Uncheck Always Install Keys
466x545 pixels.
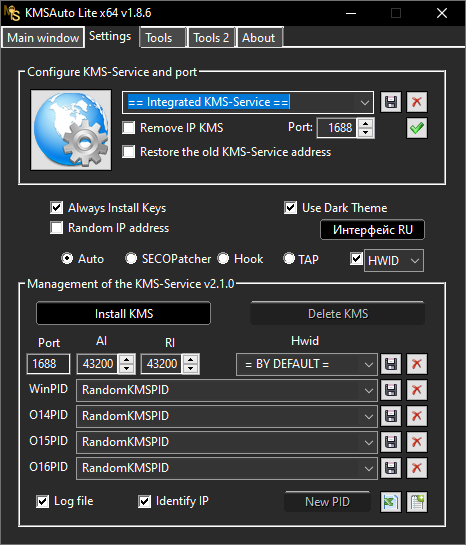(x=57, y=208)
